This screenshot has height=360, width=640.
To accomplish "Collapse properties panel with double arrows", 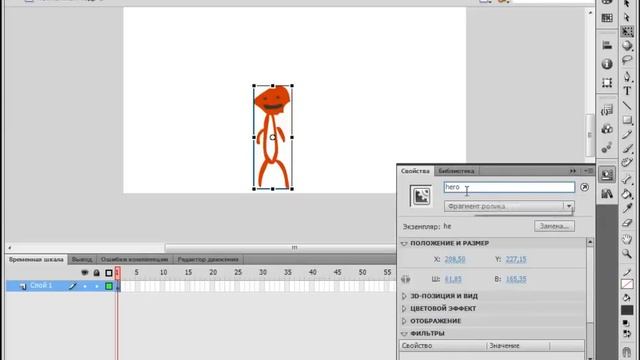I will 573,171.
